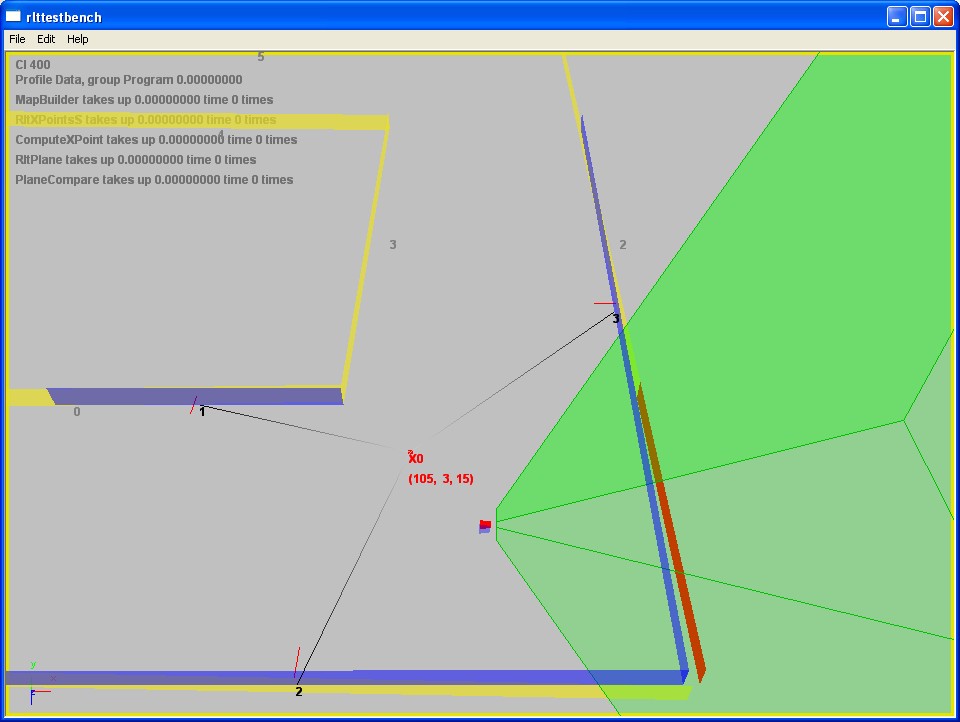The width and height of the screenshot is (960, 722).
Task: Select black vertex label 3
Action: [616, 319]
